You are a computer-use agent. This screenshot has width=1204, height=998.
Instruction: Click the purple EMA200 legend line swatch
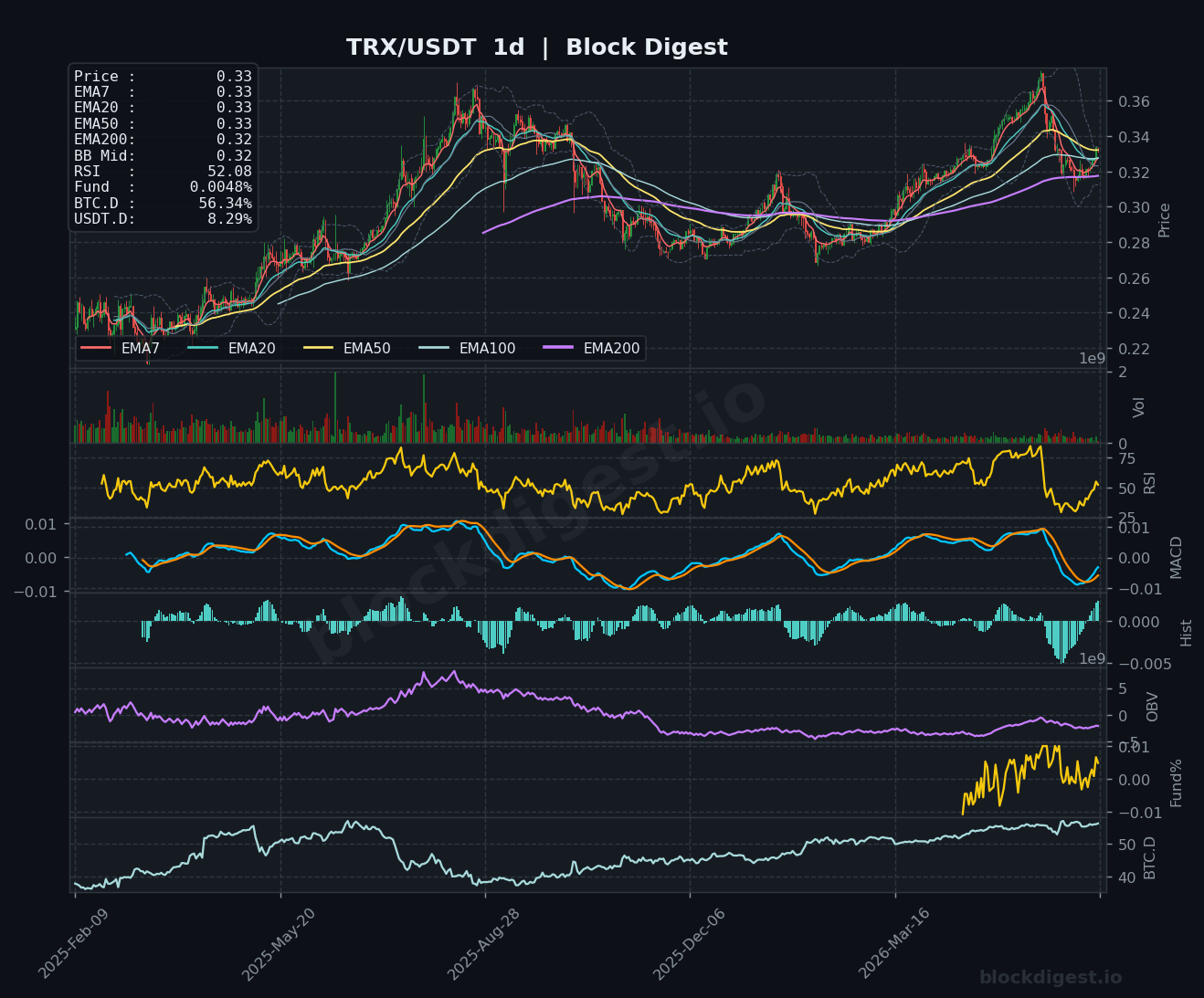(558, 348)
